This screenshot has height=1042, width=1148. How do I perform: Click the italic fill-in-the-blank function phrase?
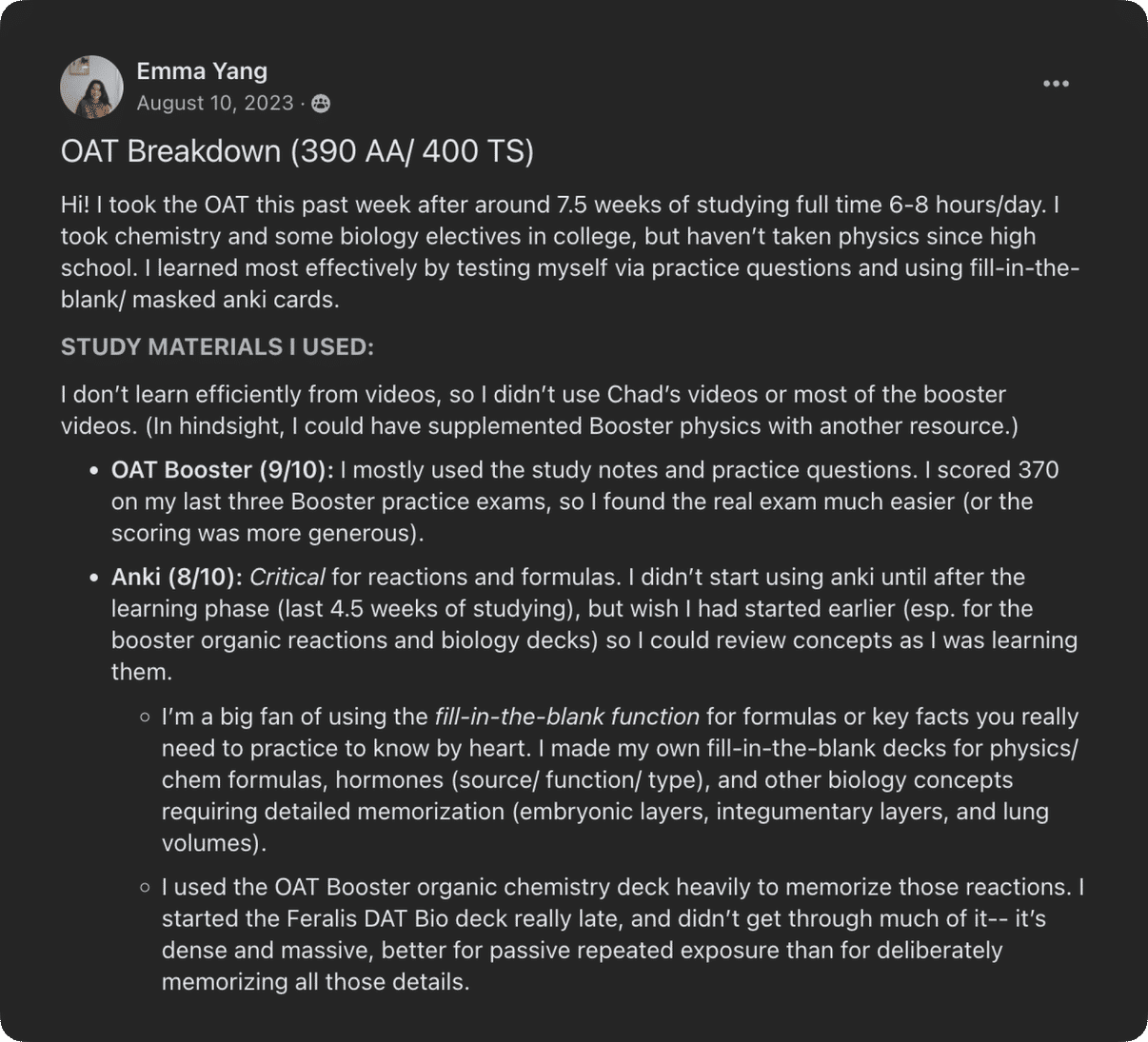point(566,717)
